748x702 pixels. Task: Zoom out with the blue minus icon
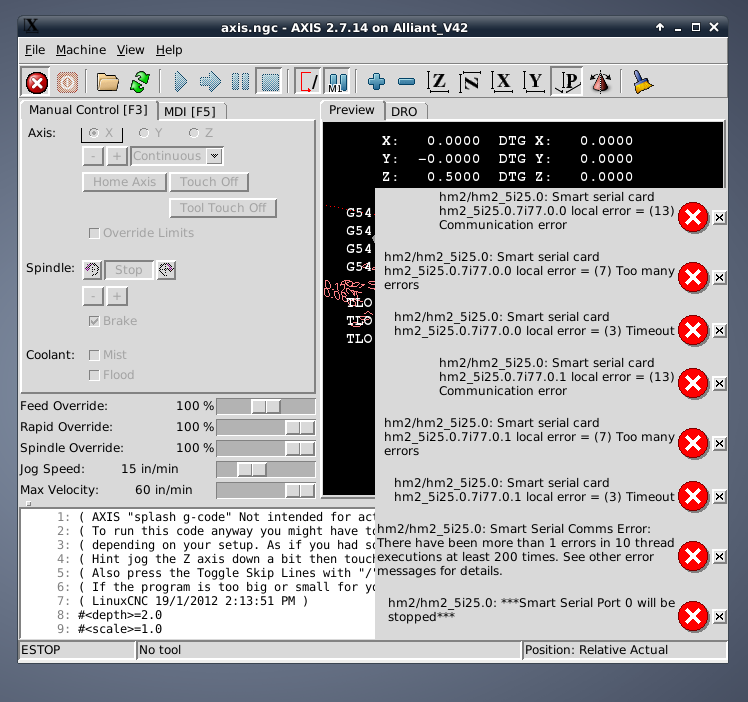point(406,82)
